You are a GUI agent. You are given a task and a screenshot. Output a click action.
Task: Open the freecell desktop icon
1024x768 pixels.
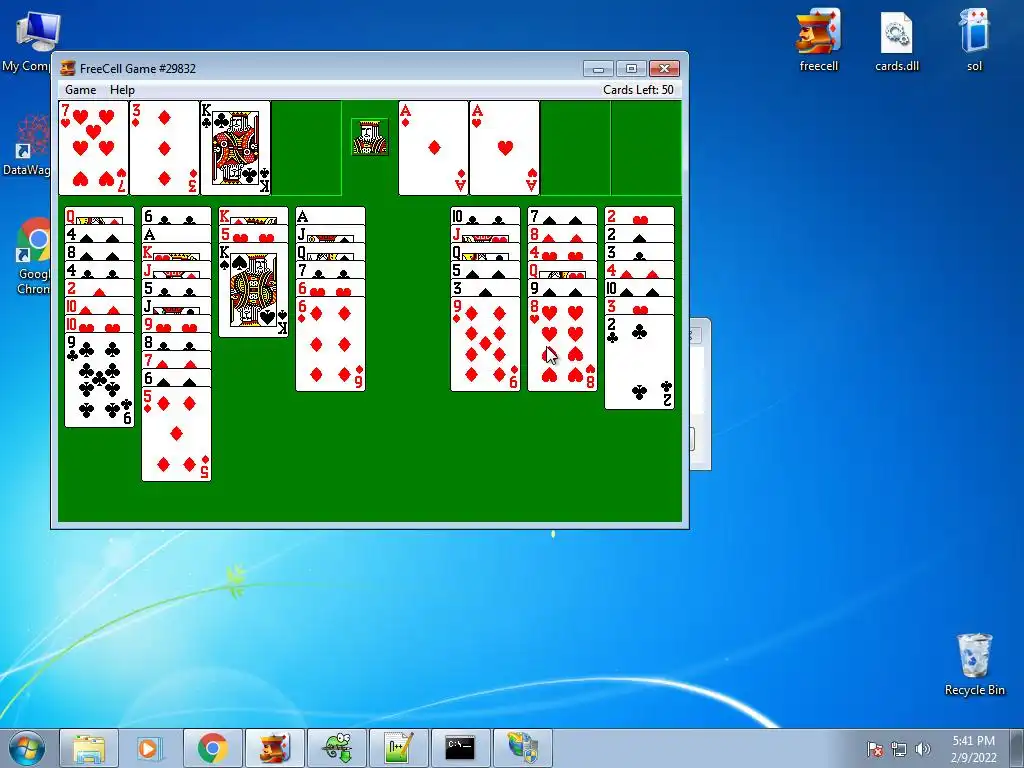(818, 40)
